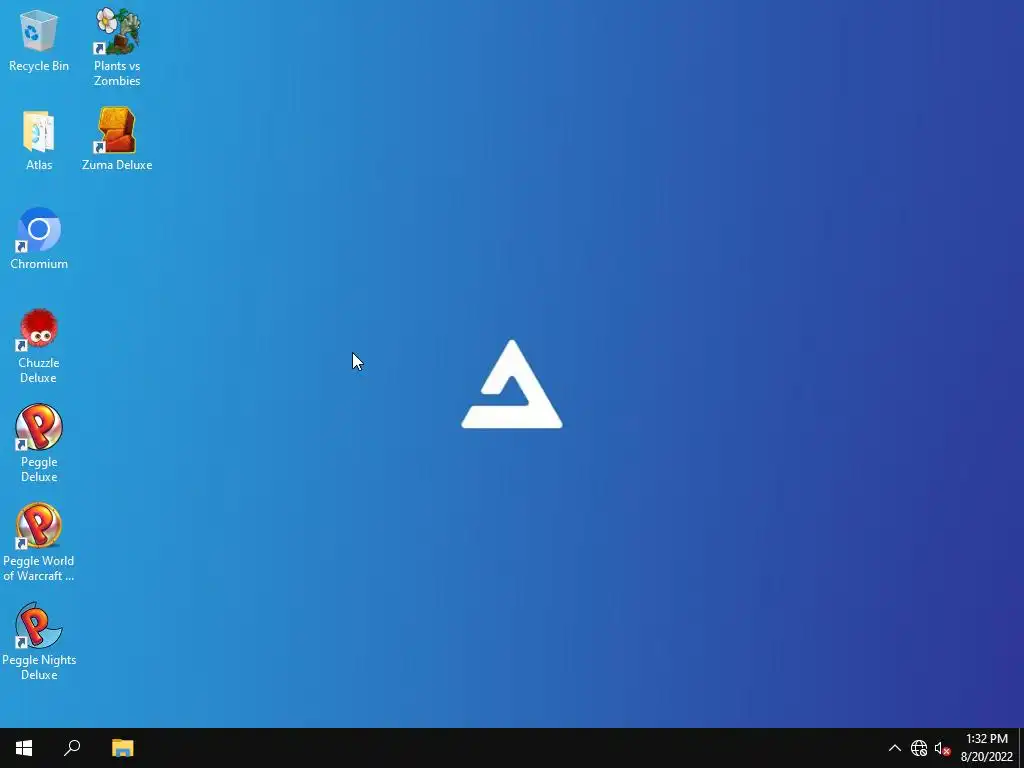Image resolution: width=1024 pixels, height=768 pixels.
Task: Click the muted volume speaker icon
Action: click(x=942, y=748)
